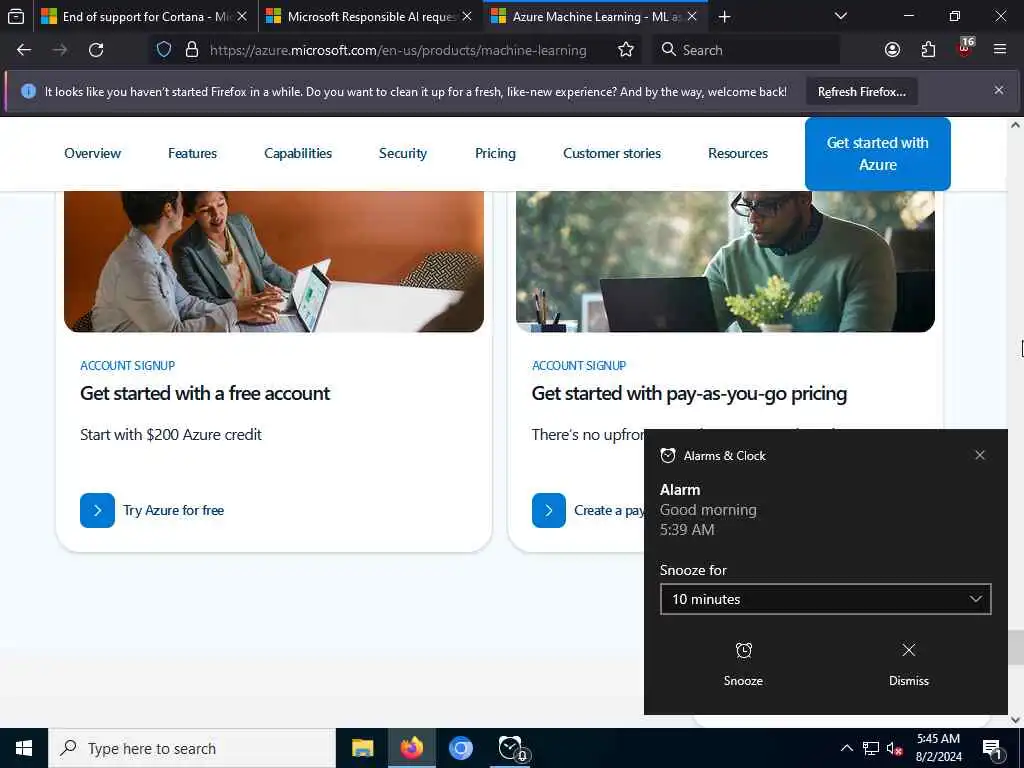Click the Firefox Search box
Viewport: 1024px width, 768px height.
point(746,50)
